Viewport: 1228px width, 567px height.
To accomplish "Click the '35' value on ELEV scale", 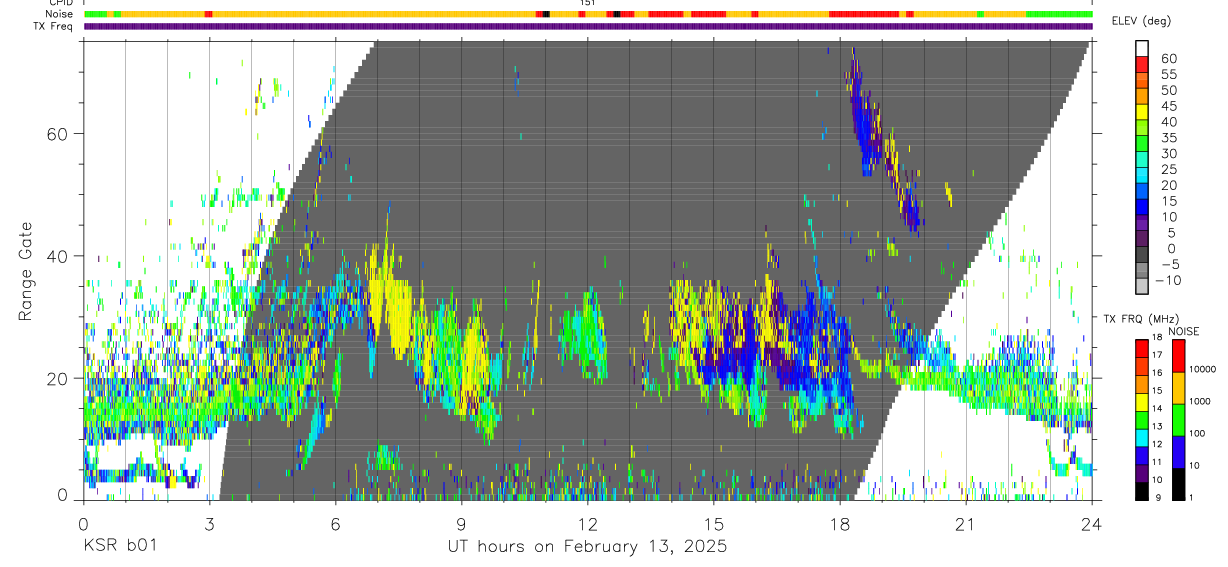I will 1169,138.
